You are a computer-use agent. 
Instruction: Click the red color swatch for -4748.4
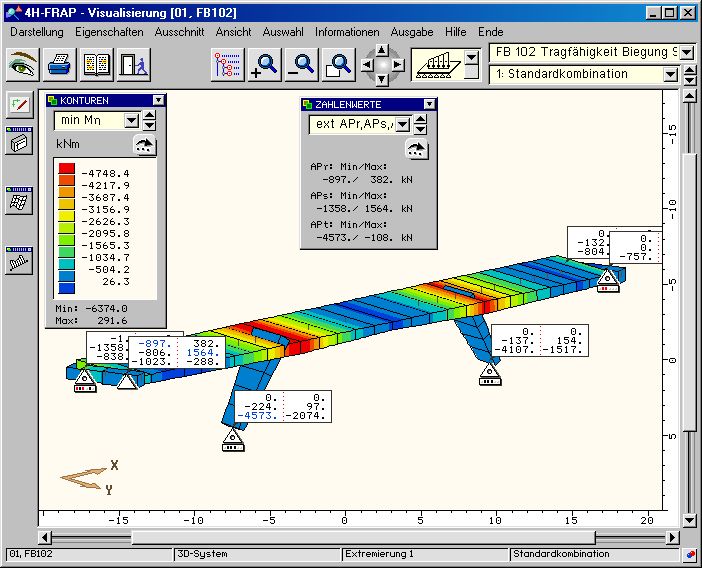(67, 171)
